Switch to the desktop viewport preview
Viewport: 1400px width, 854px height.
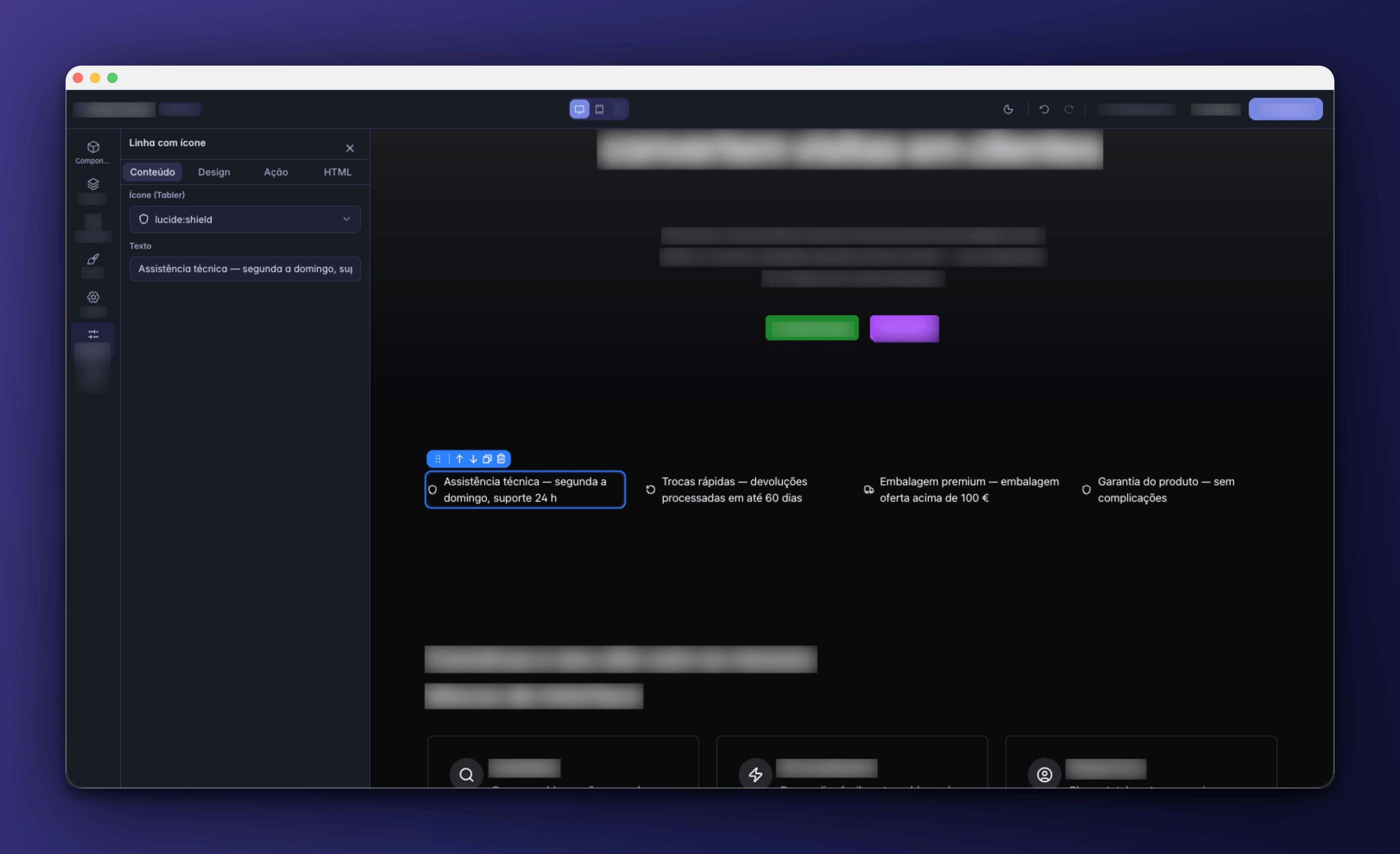[579, 109]
